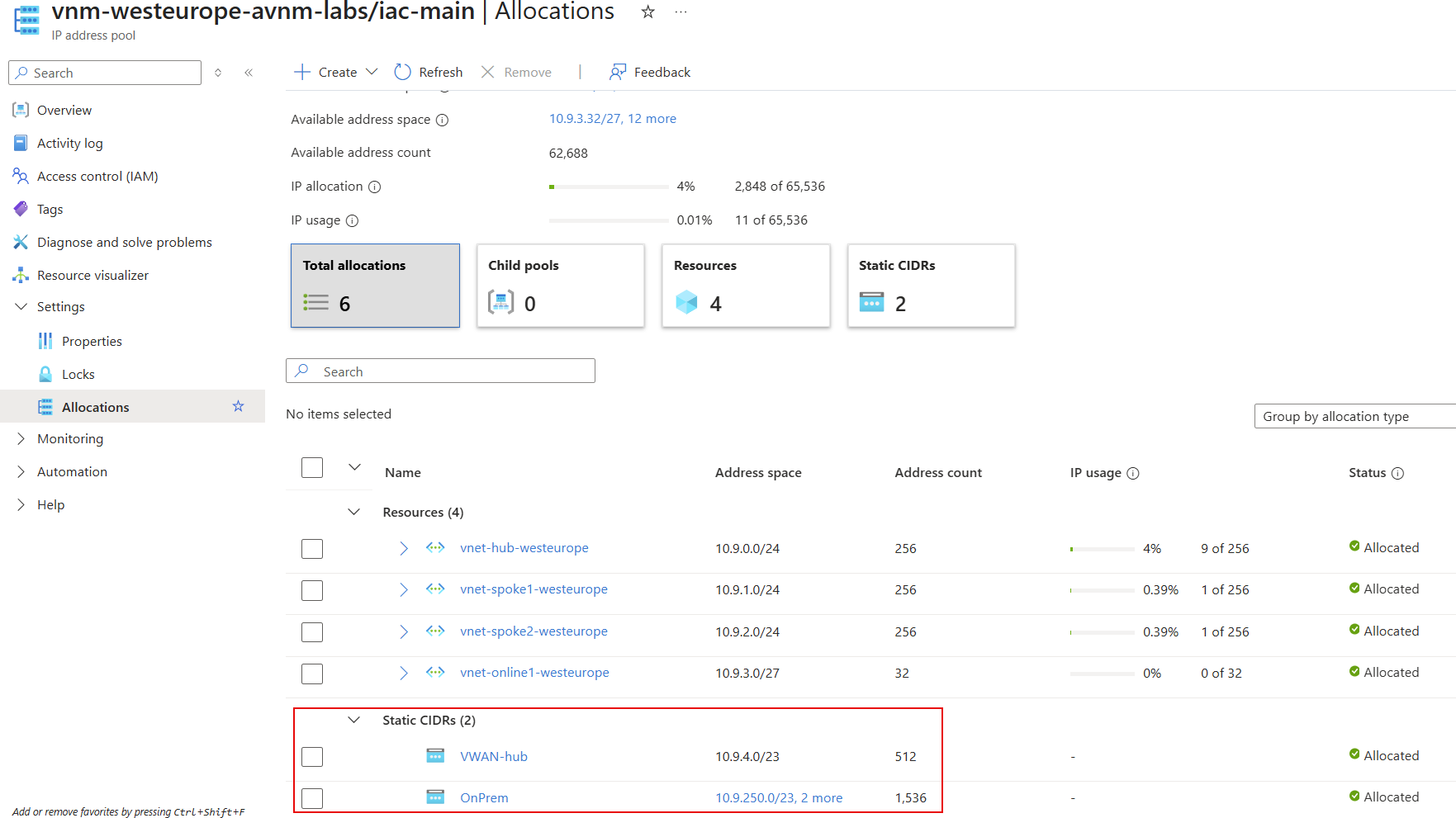1456x818 pixels.
Task: Select the Static CIDRs summary card
Action: tap(931, 286)
